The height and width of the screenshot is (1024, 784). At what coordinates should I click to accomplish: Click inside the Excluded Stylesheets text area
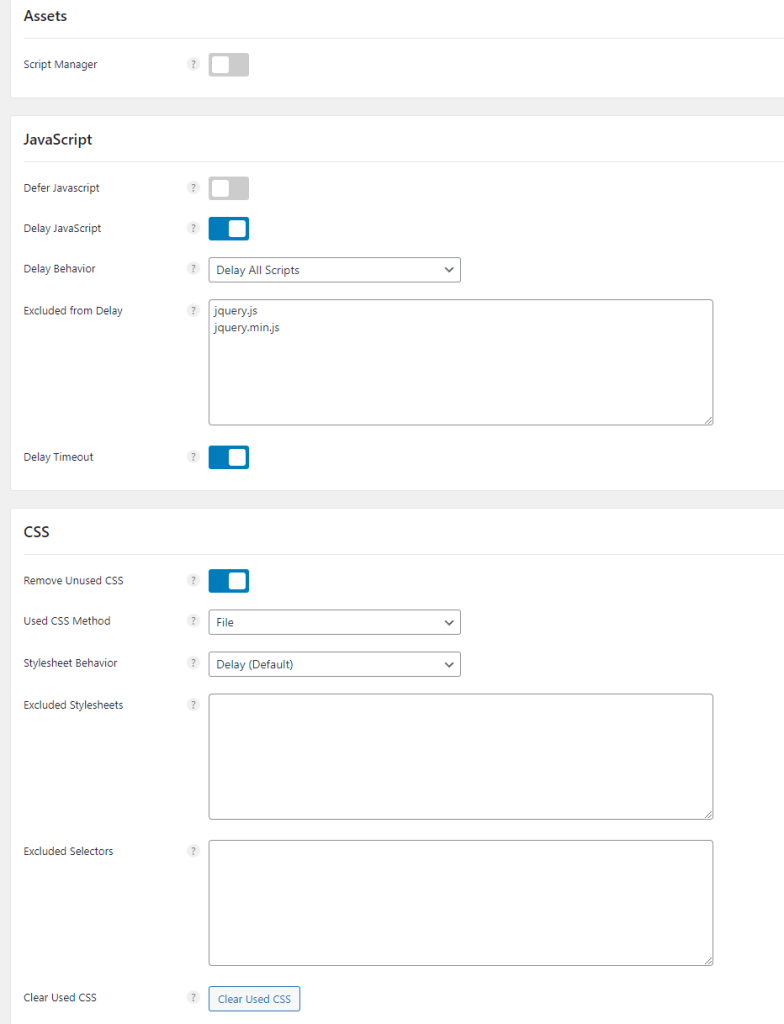[461, 756]
